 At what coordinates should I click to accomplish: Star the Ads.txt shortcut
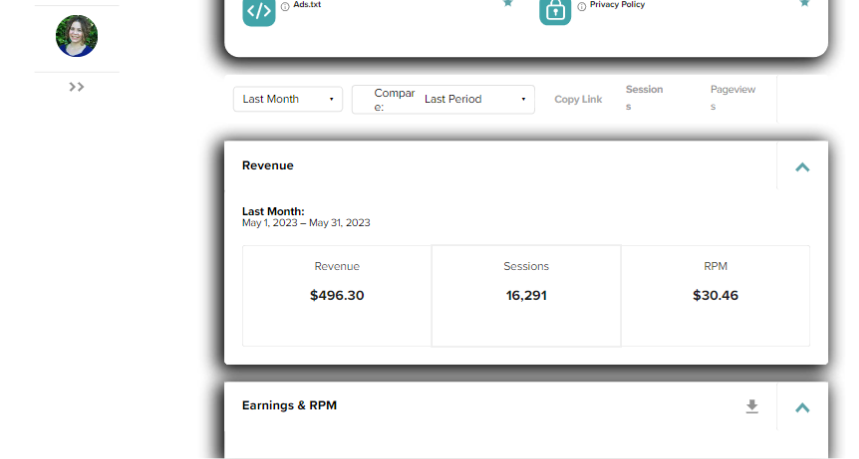[x=508, y=3]
